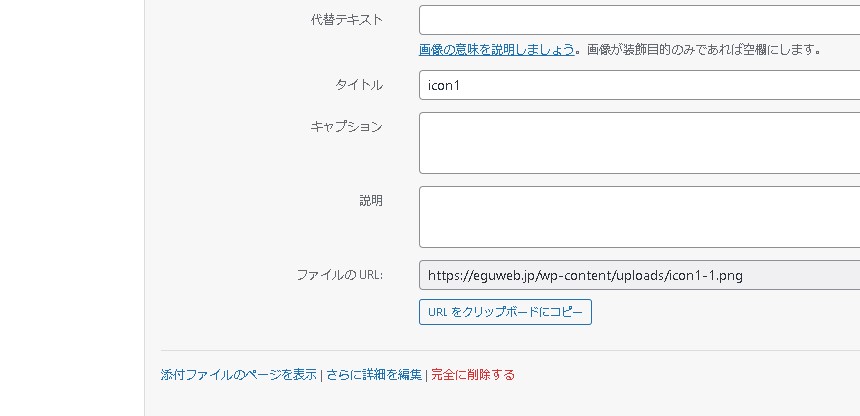Image resolution: width=860 pixels, height=416 pixels.
Task: Click the キャプション field label
Action: tap(346, 127)
